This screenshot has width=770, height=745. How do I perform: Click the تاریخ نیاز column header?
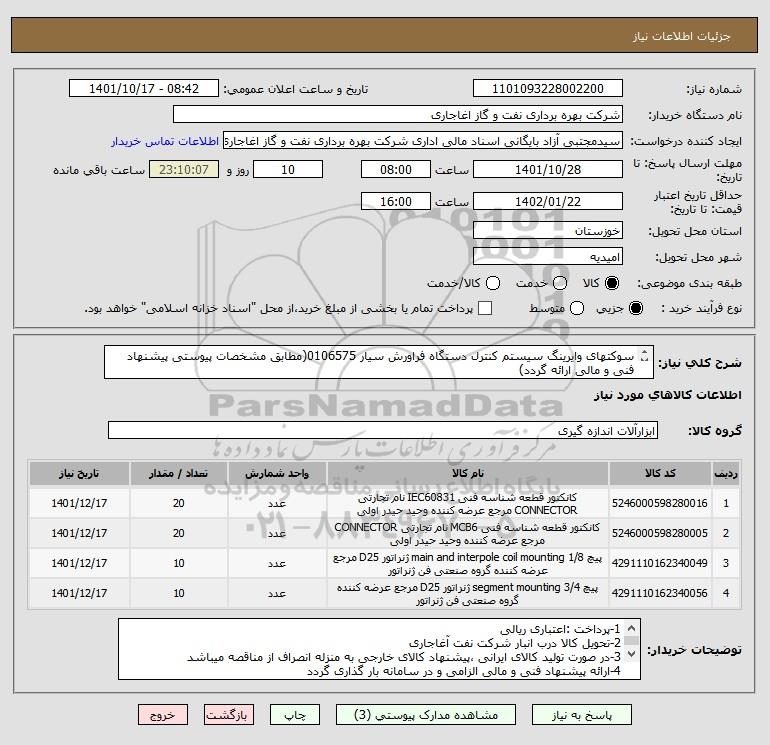click(x=79, y=473)
